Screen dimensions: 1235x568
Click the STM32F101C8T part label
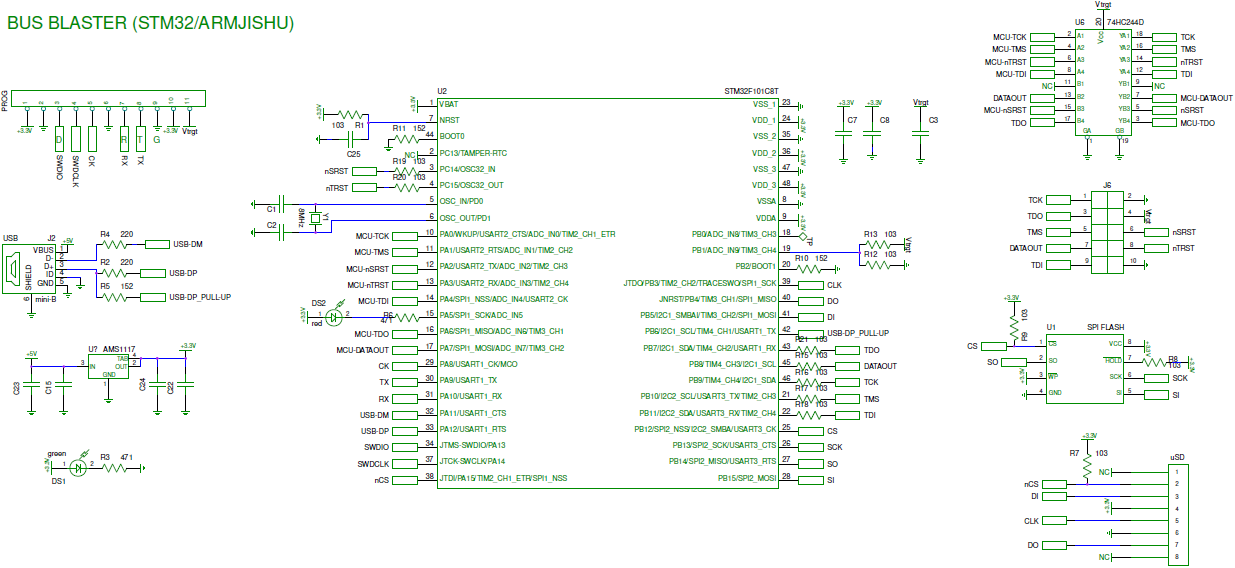pyautogui.click(x=751, y=91)
